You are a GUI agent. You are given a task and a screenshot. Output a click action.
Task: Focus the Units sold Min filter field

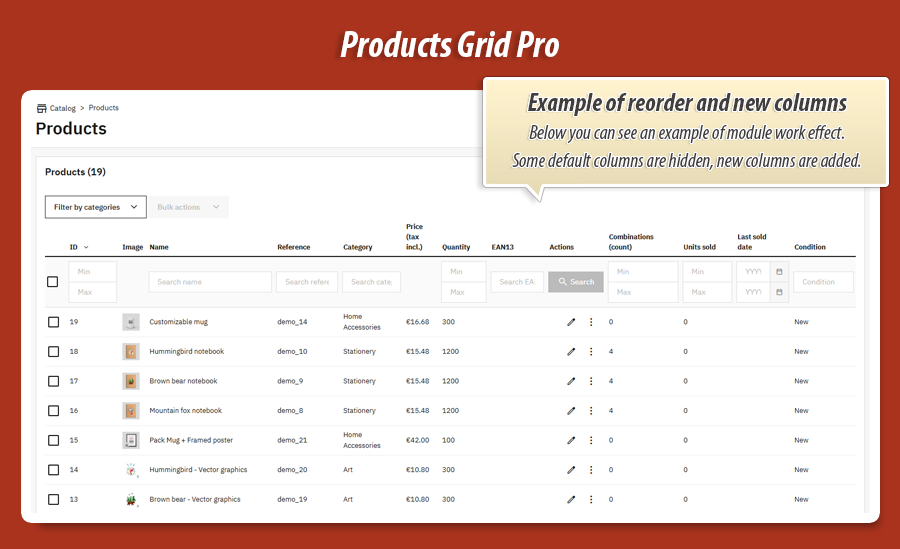pos(707,272)
